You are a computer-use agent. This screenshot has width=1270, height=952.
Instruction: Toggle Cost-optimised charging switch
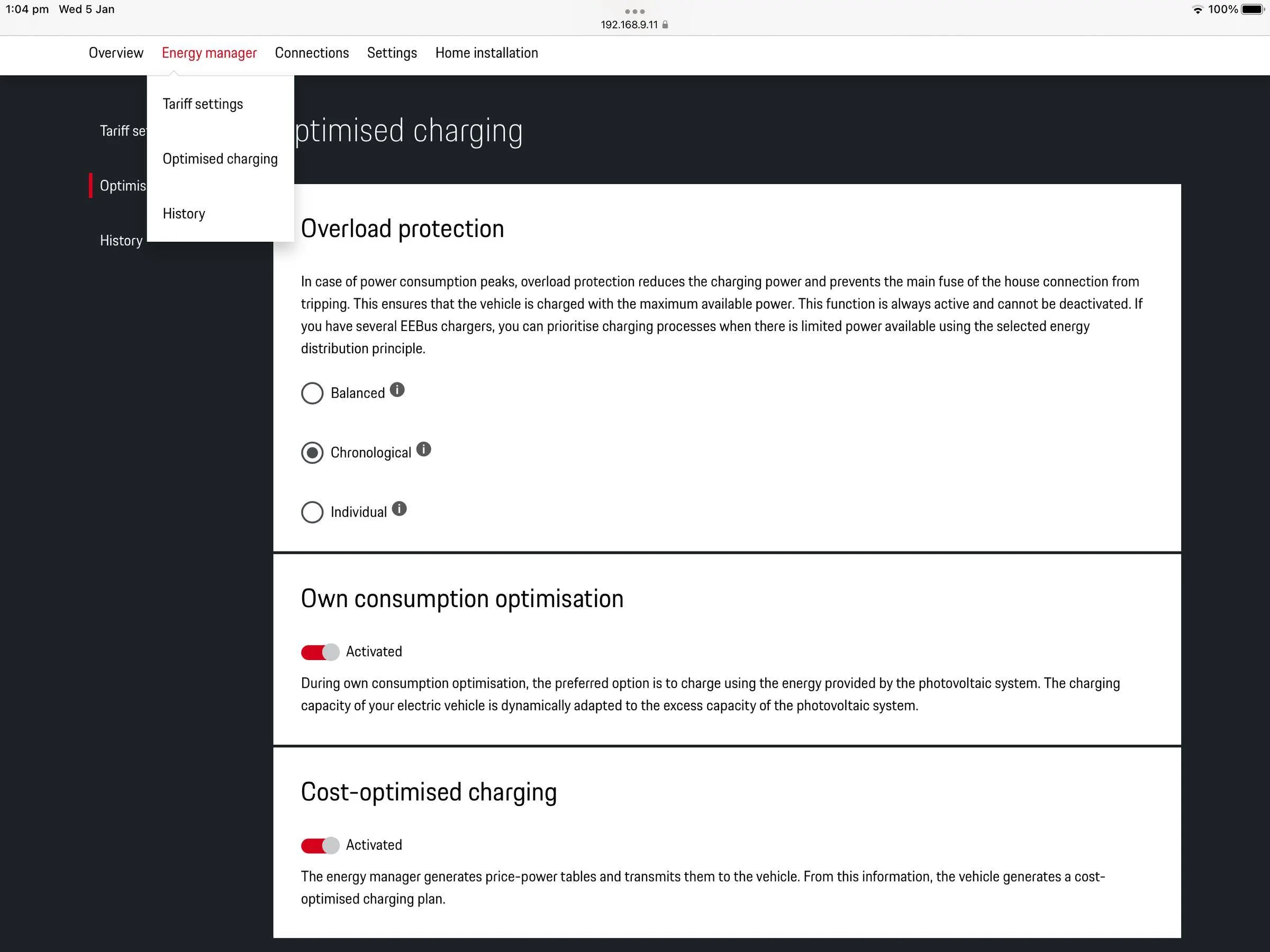click(320, 845)
